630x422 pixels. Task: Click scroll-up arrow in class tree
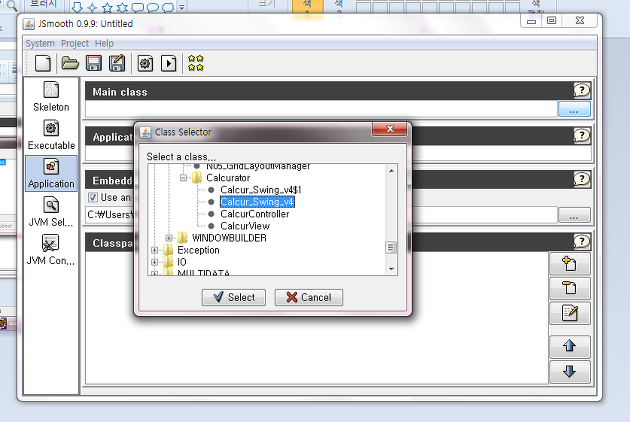[391, 170]
